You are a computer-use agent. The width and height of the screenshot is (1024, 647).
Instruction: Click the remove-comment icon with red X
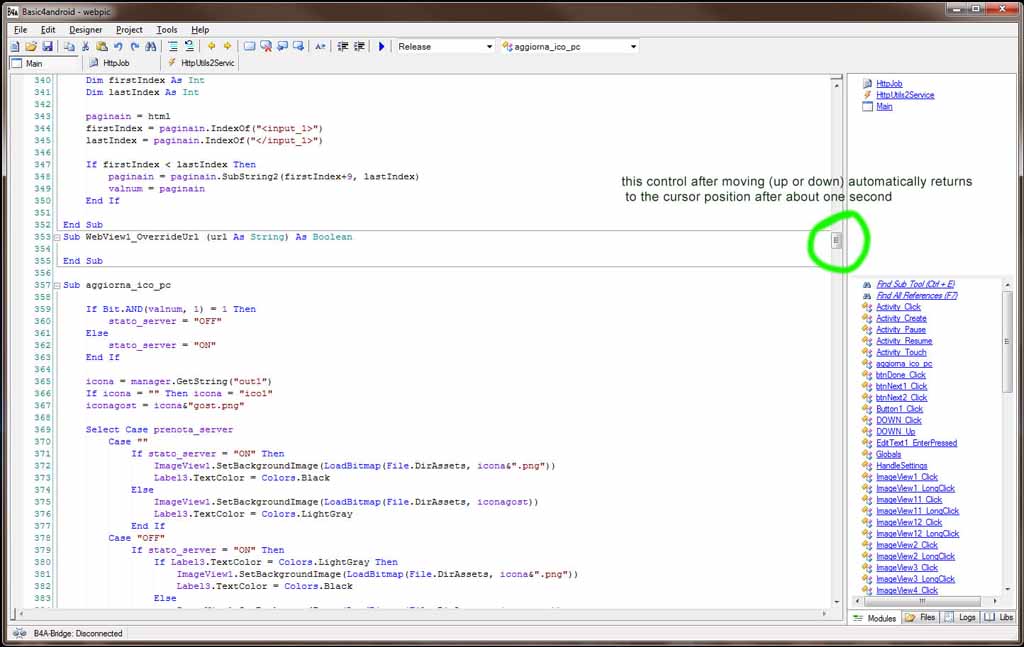coord(266,46)
